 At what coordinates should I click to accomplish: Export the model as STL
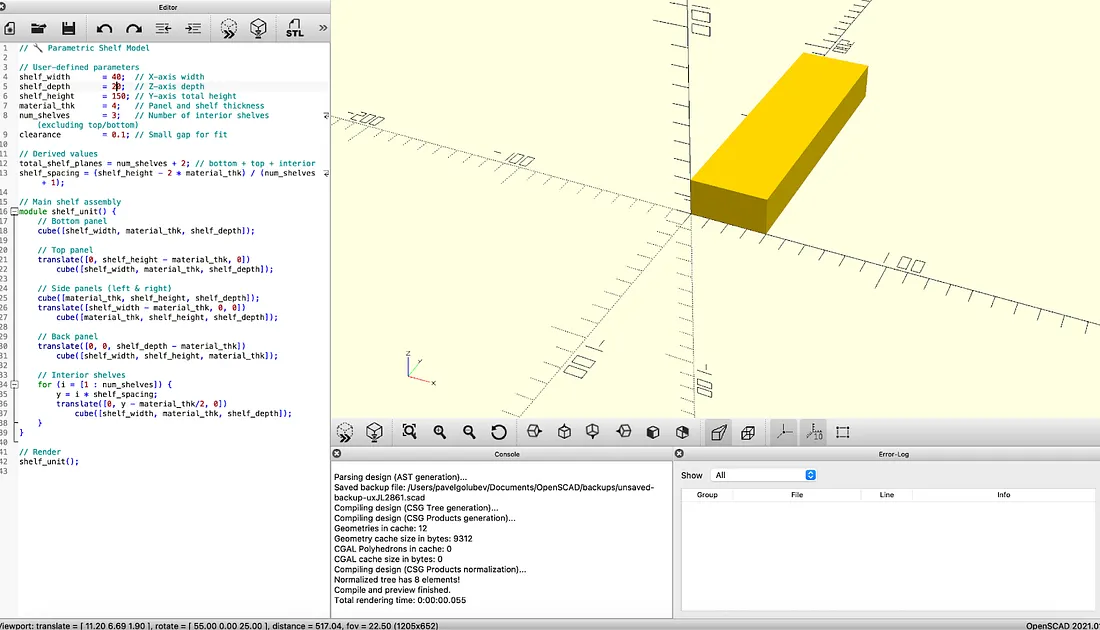tap(294, 28)
